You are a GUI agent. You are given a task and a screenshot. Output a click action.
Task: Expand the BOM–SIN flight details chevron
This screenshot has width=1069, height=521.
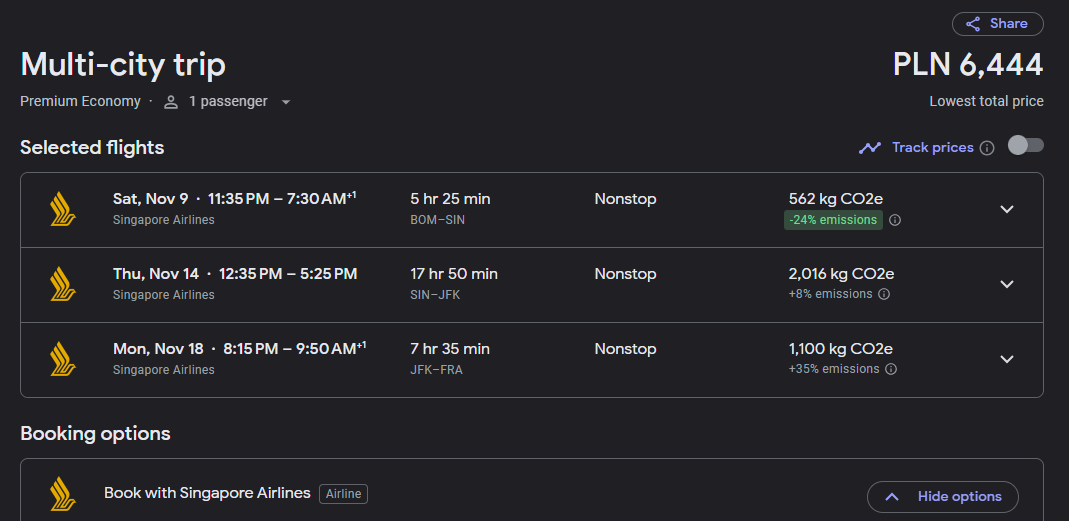click(x=1007, y=209)
